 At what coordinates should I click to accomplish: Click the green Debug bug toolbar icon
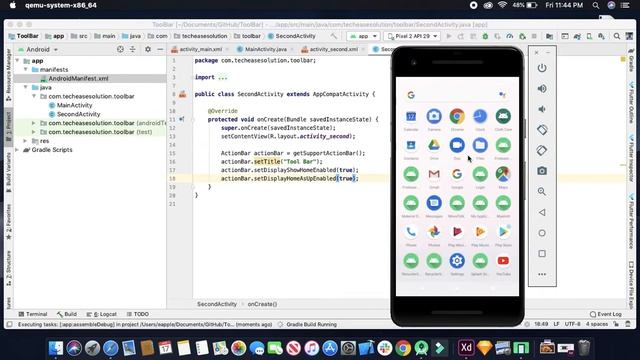click(x=485, y=36)
